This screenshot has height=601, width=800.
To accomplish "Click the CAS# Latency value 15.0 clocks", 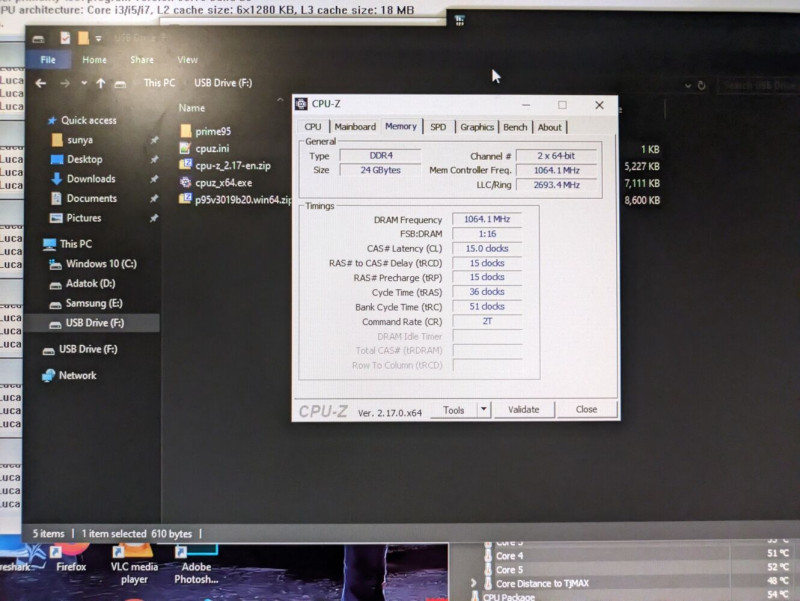I will (487, 248).
